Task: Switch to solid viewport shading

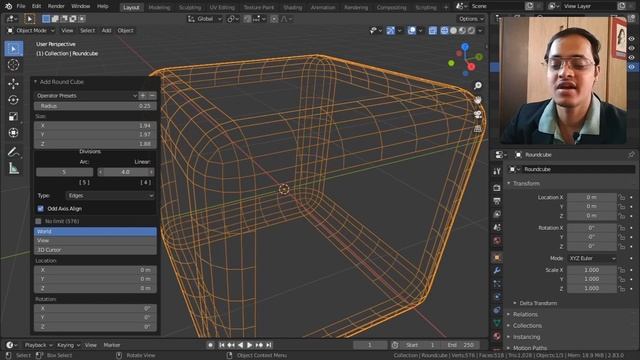Action: pos(453,31)
